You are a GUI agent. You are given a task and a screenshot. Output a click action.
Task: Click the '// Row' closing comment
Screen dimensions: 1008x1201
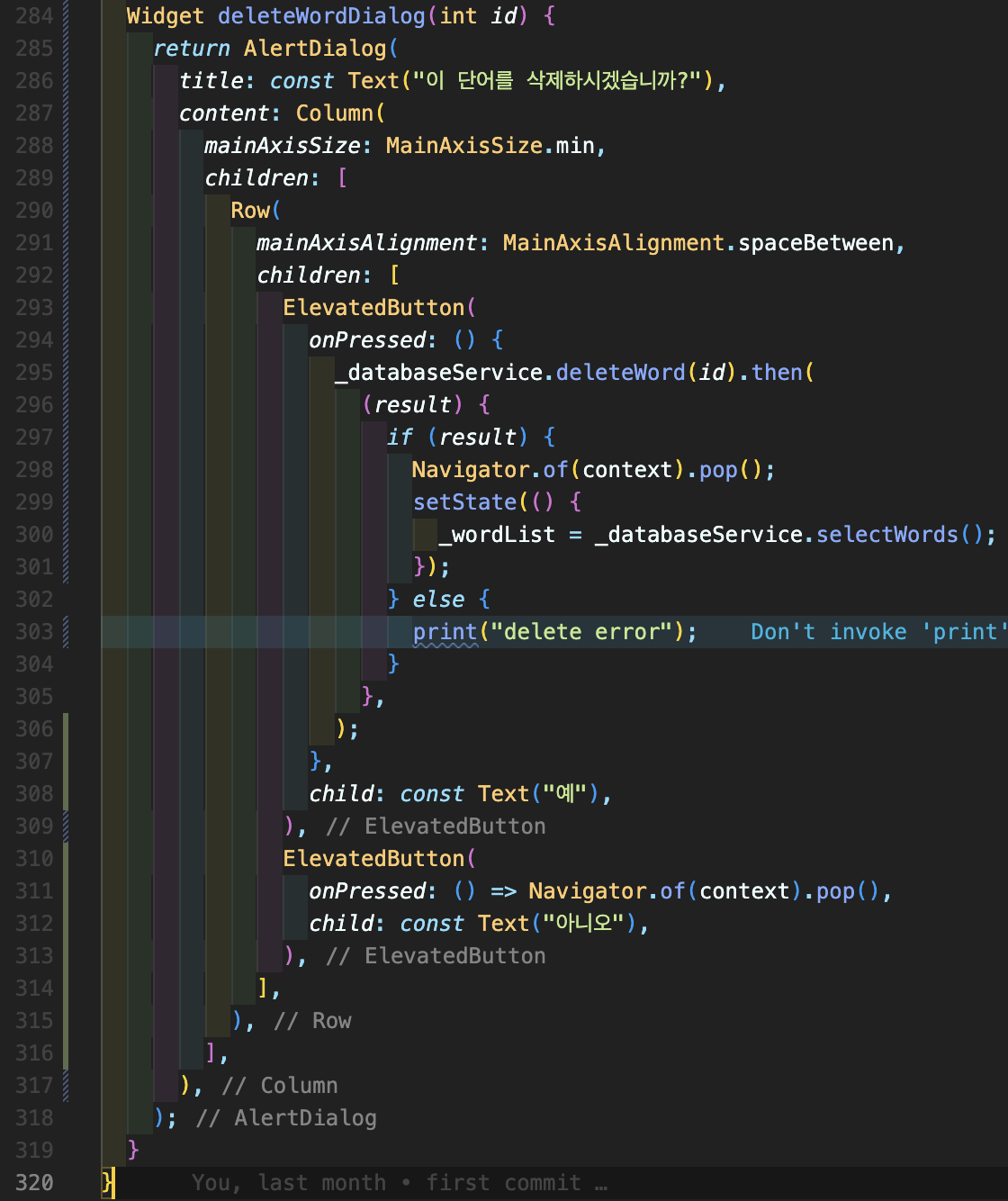(x=312, y=1021)
